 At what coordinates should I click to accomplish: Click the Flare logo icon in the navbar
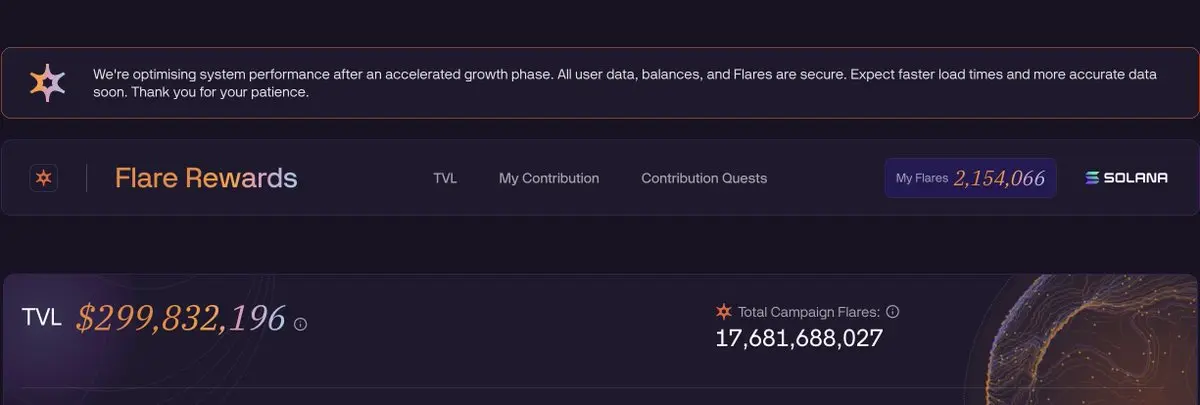pos(44,178)
